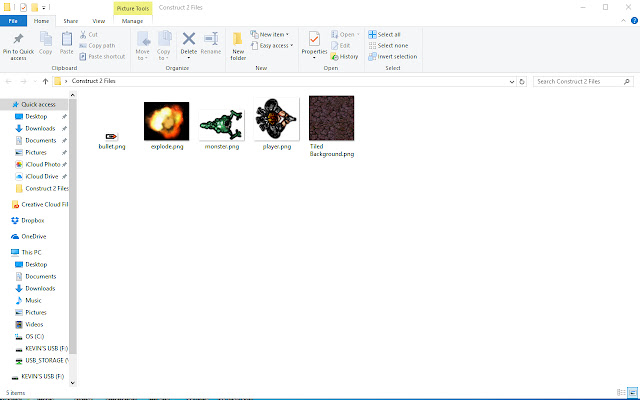Select Quick access in navigation pane
The height and width of the screenshot is (400, 640).
pyautogui.click(x=34, y=104)
